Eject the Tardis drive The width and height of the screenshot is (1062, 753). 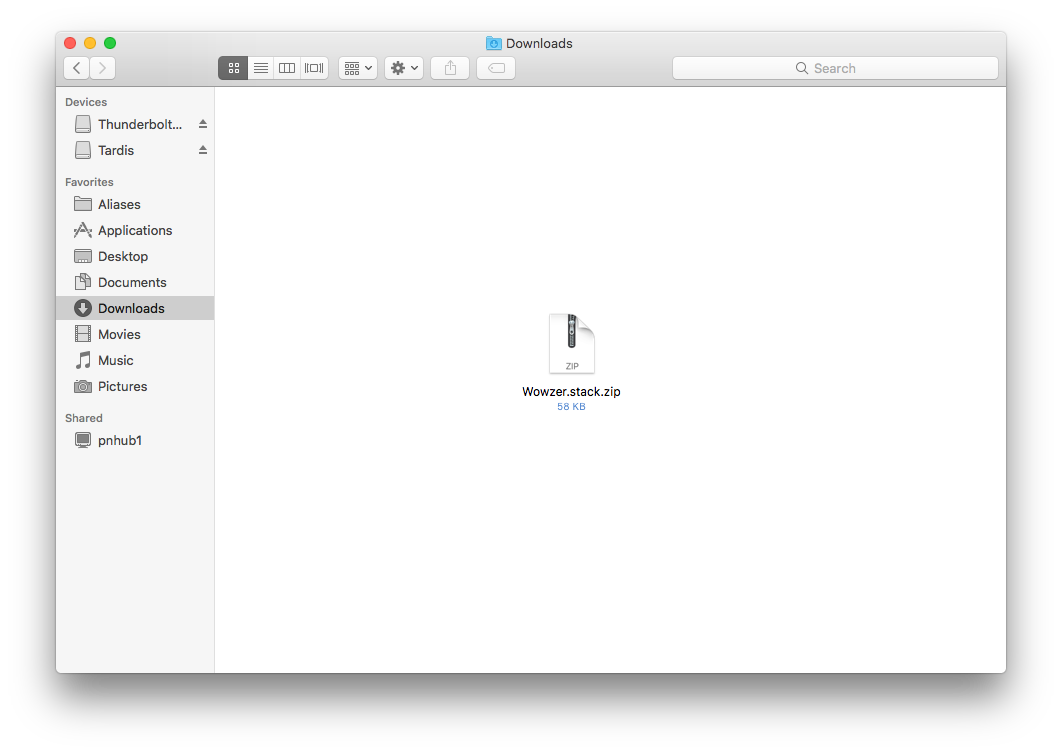[x=203, y=150]
